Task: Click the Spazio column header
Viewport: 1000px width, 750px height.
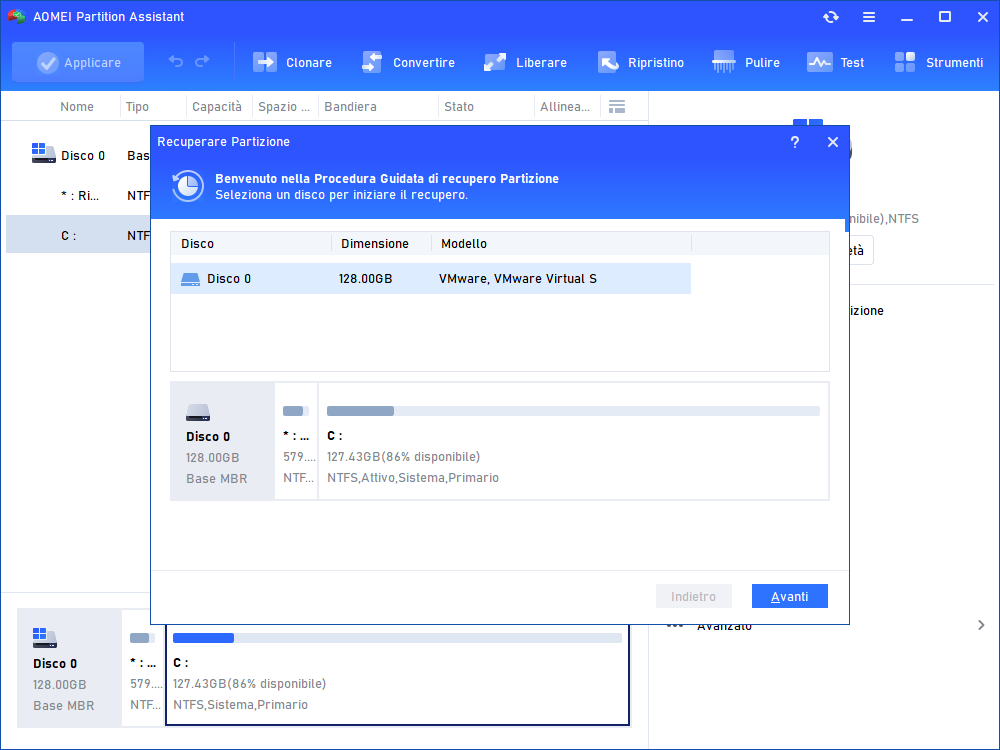Action: pos(284,107)
